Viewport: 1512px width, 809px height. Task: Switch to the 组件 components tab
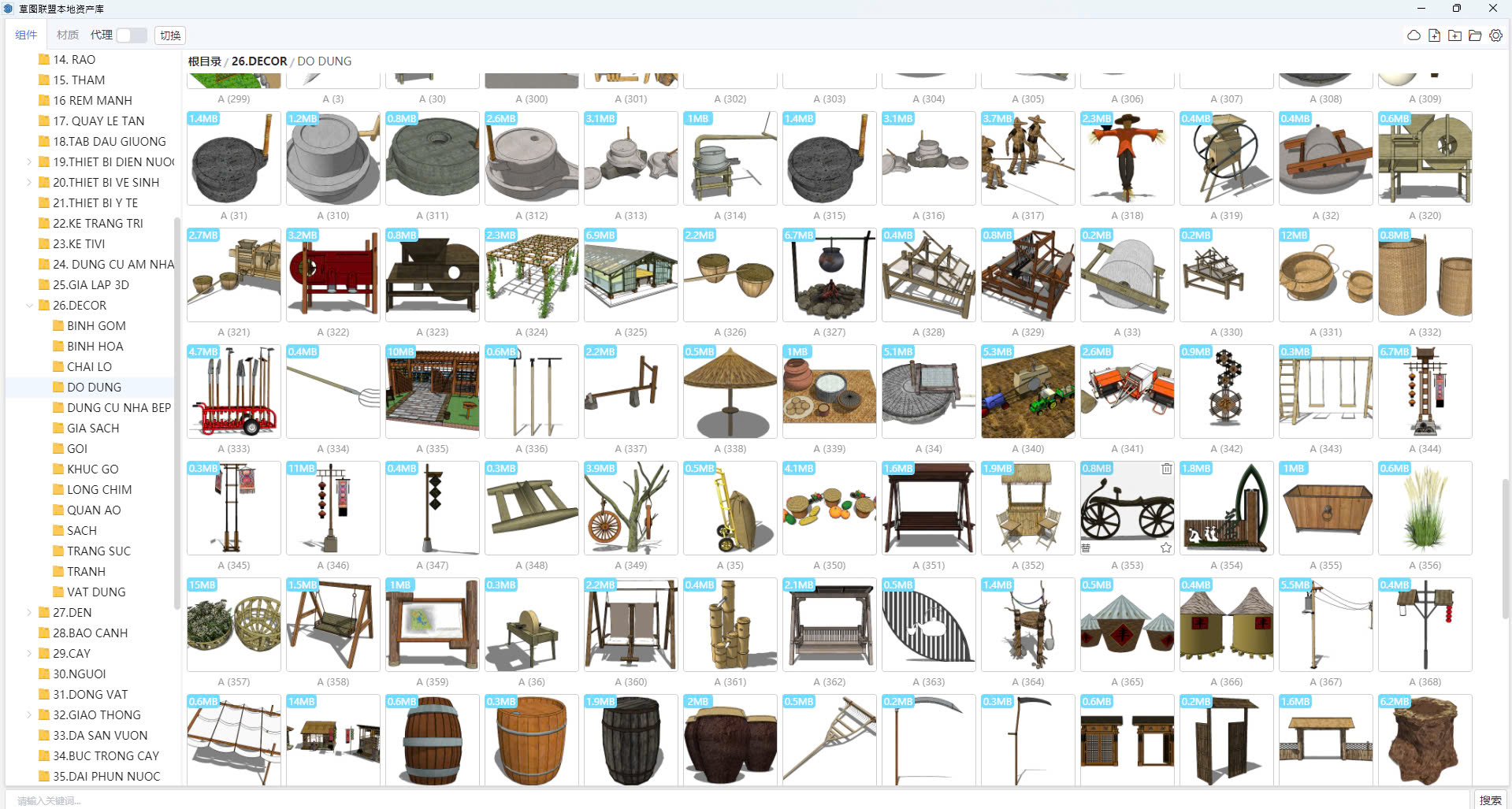[x=26, y=35]
